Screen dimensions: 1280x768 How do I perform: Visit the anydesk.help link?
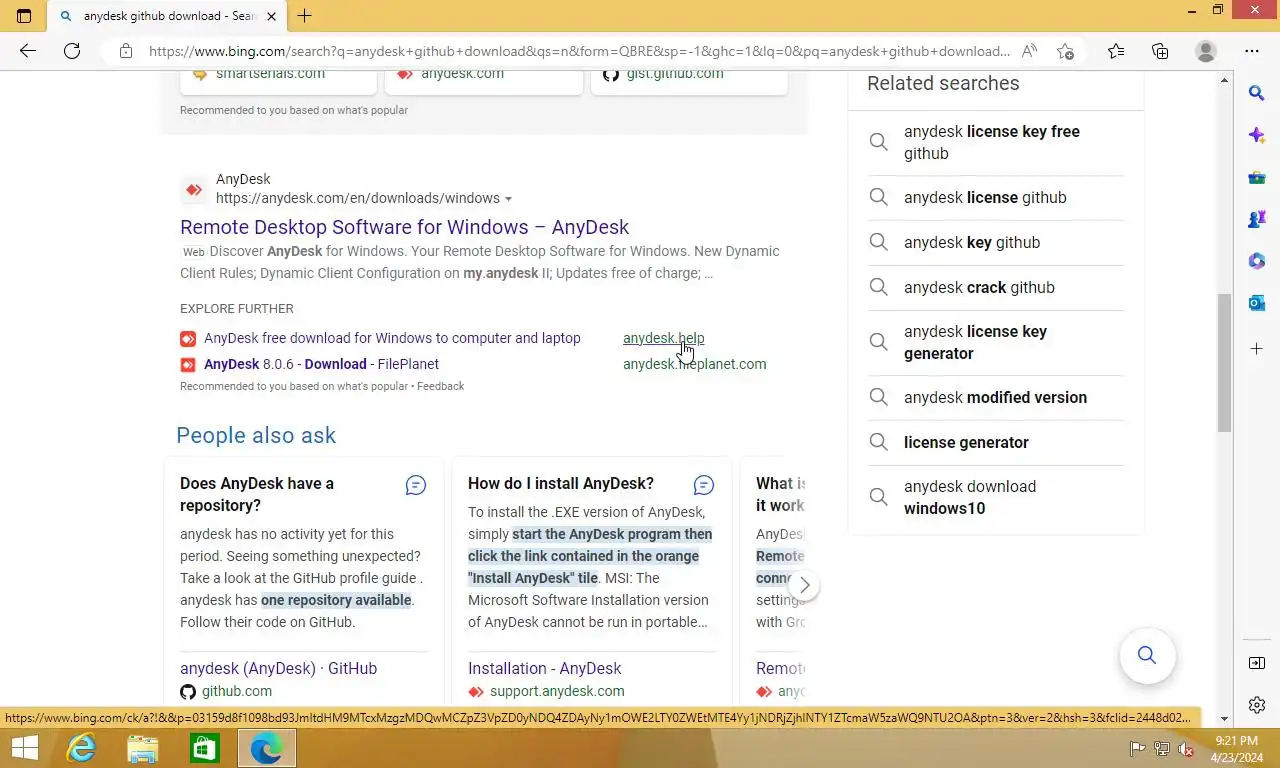click(663, 338)
